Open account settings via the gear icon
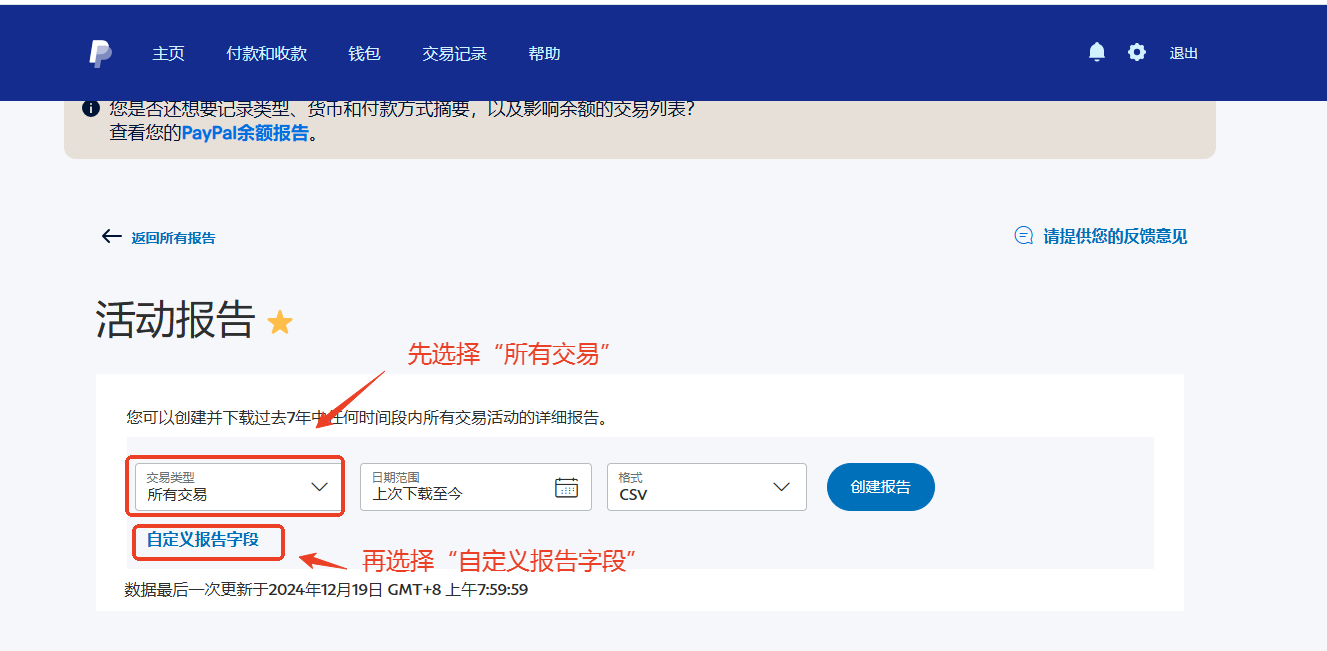 click(x=1137, y=52)
